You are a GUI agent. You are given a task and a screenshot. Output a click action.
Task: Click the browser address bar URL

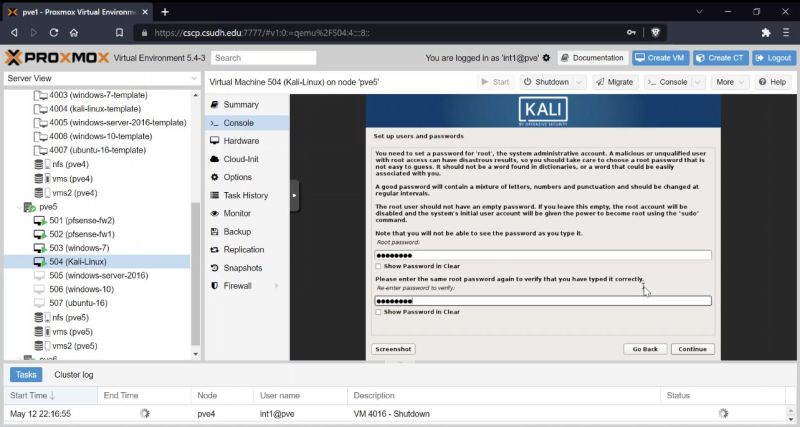[x=262, y=33]
